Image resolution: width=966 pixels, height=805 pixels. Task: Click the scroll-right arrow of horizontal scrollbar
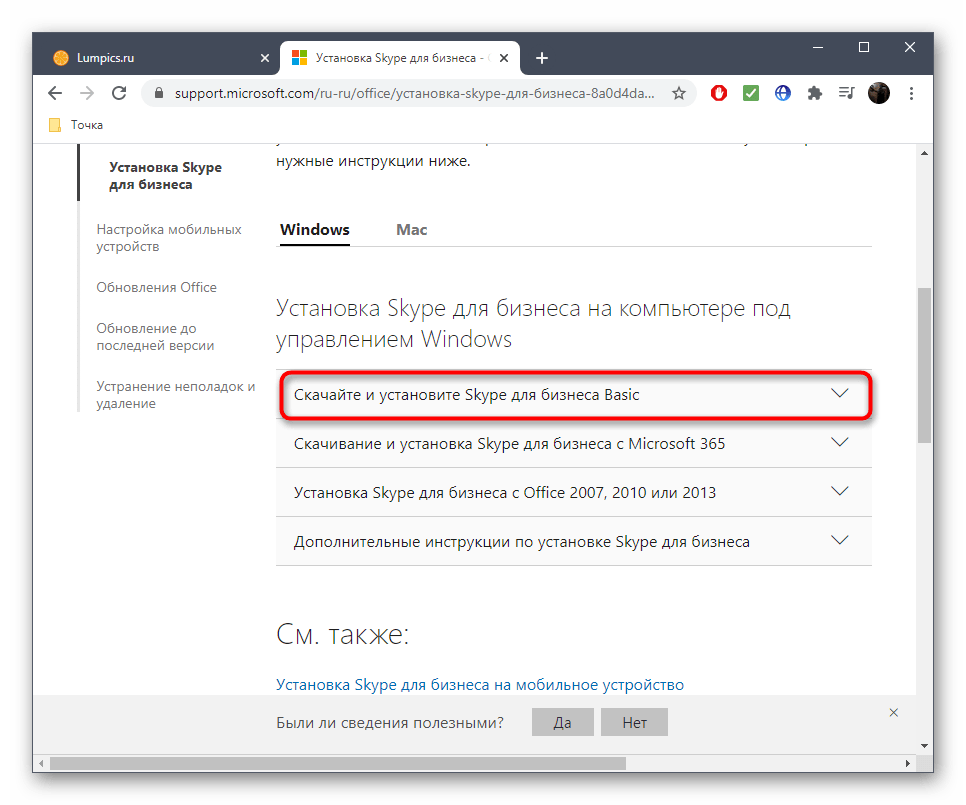coord(908,764)
